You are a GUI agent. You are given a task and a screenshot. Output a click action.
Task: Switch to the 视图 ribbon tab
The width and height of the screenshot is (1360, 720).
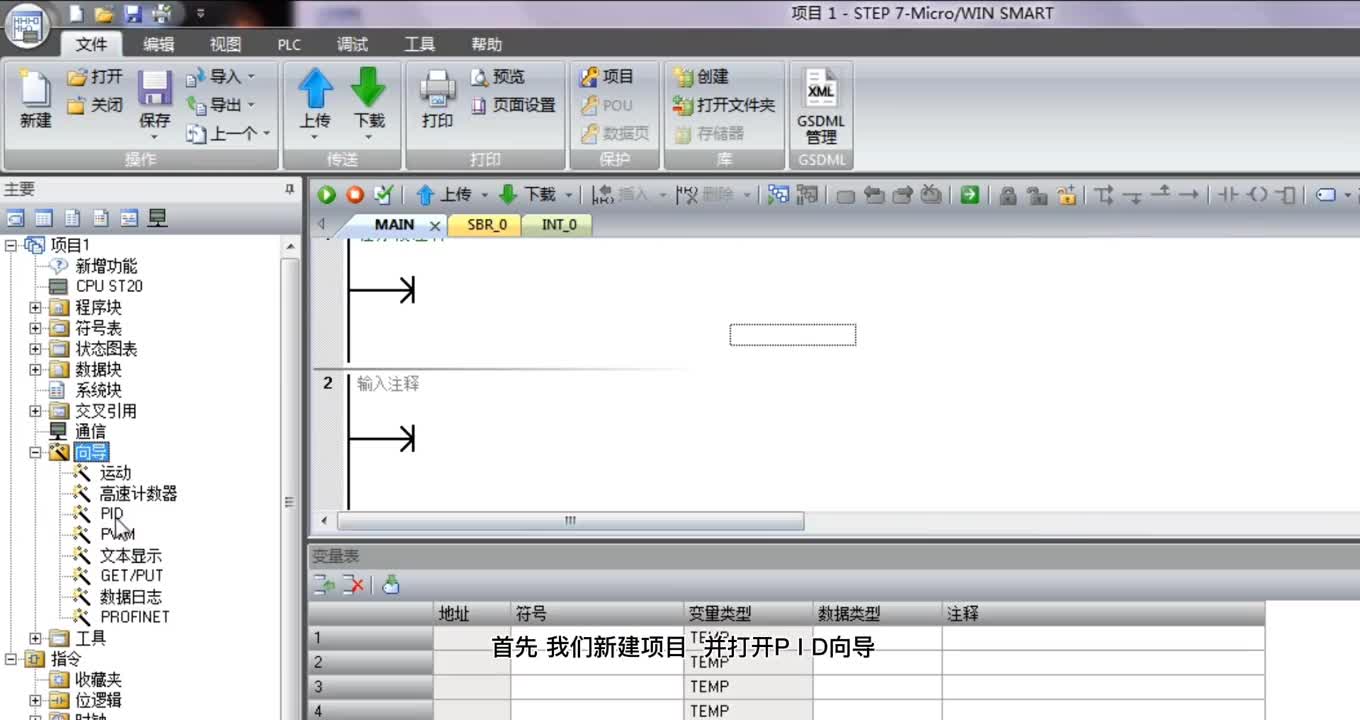coord(225,44)
